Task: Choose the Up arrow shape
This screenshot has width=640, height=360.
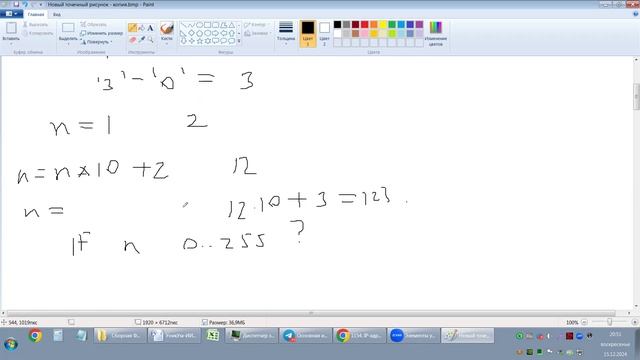Action: [x=232, y=33]
